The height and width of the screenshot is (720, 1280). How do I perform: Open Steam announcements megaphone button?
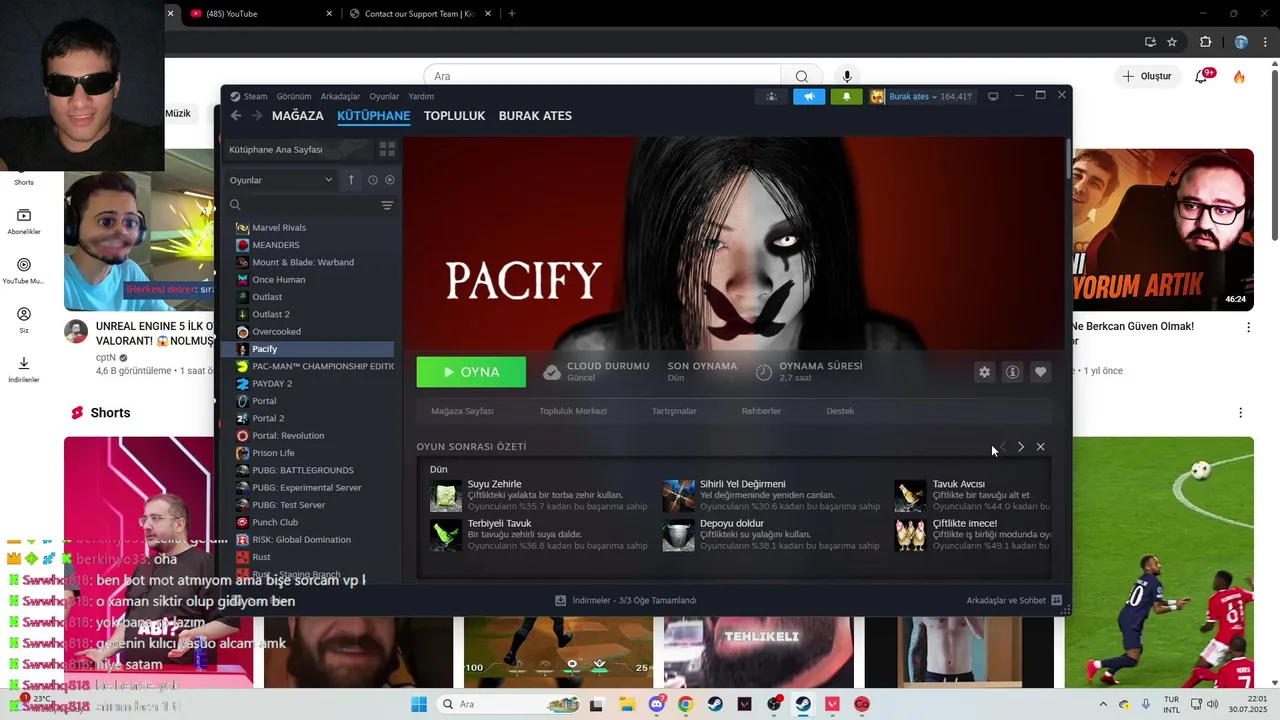pyautogui.click(x=809, y=97)
